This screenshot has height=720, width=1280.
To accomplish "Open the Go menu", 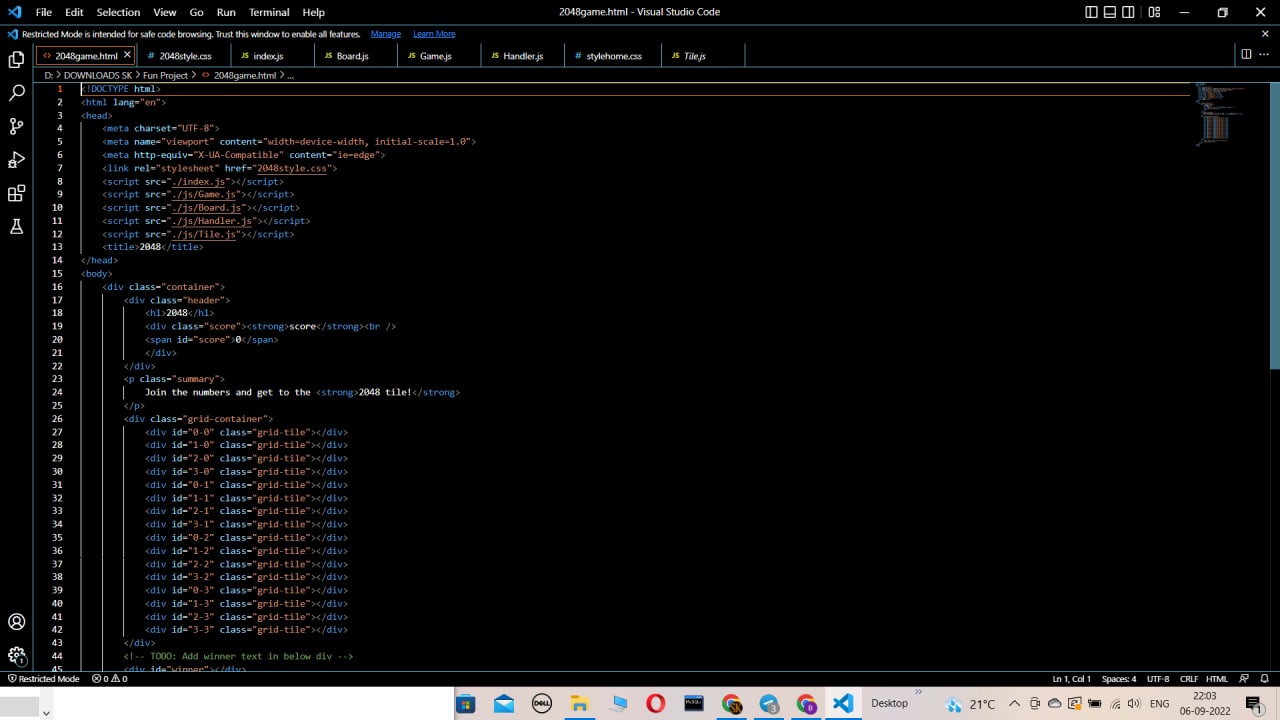I will pyautogui.click(x=197, y=12).
